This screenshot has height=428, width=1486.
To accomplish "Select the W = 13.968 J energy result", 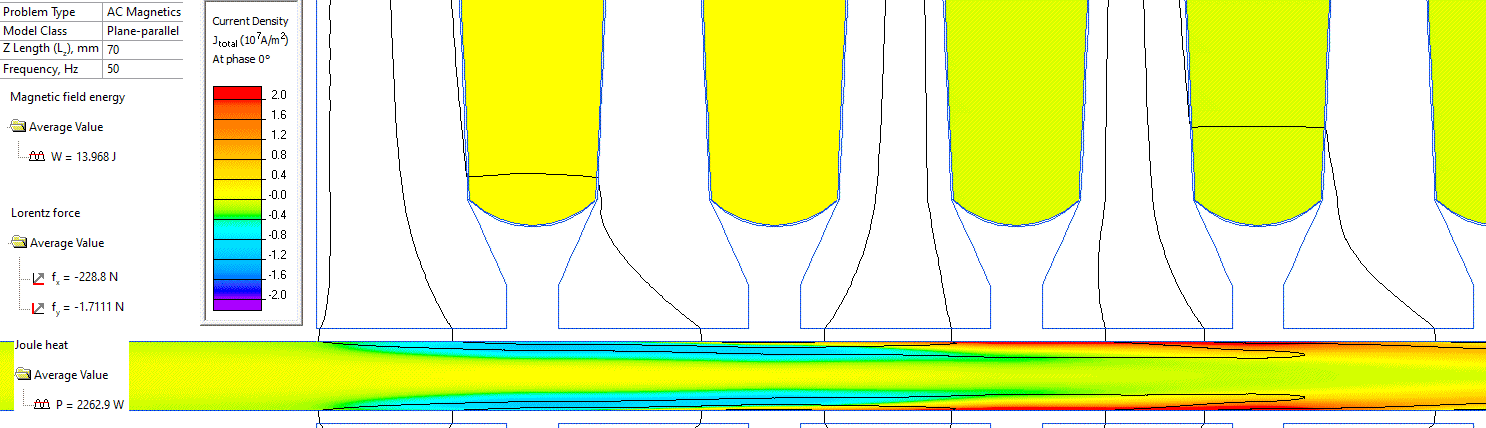I will coord(83,157).
